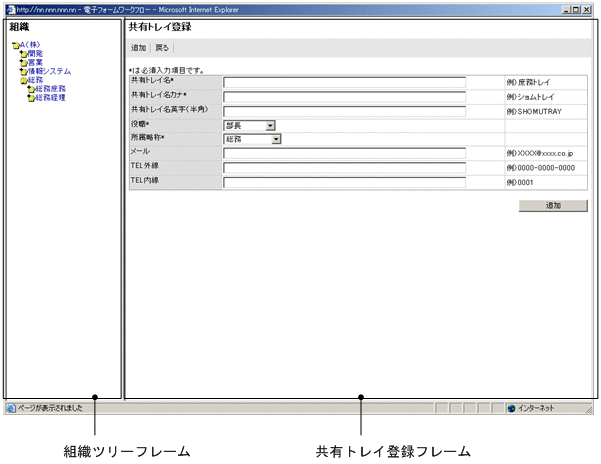The width and height of the screenshot is (601, 464).
Task: Click the folder icon beside 開発
Action: pyautogui.click(x=23, y=54)
